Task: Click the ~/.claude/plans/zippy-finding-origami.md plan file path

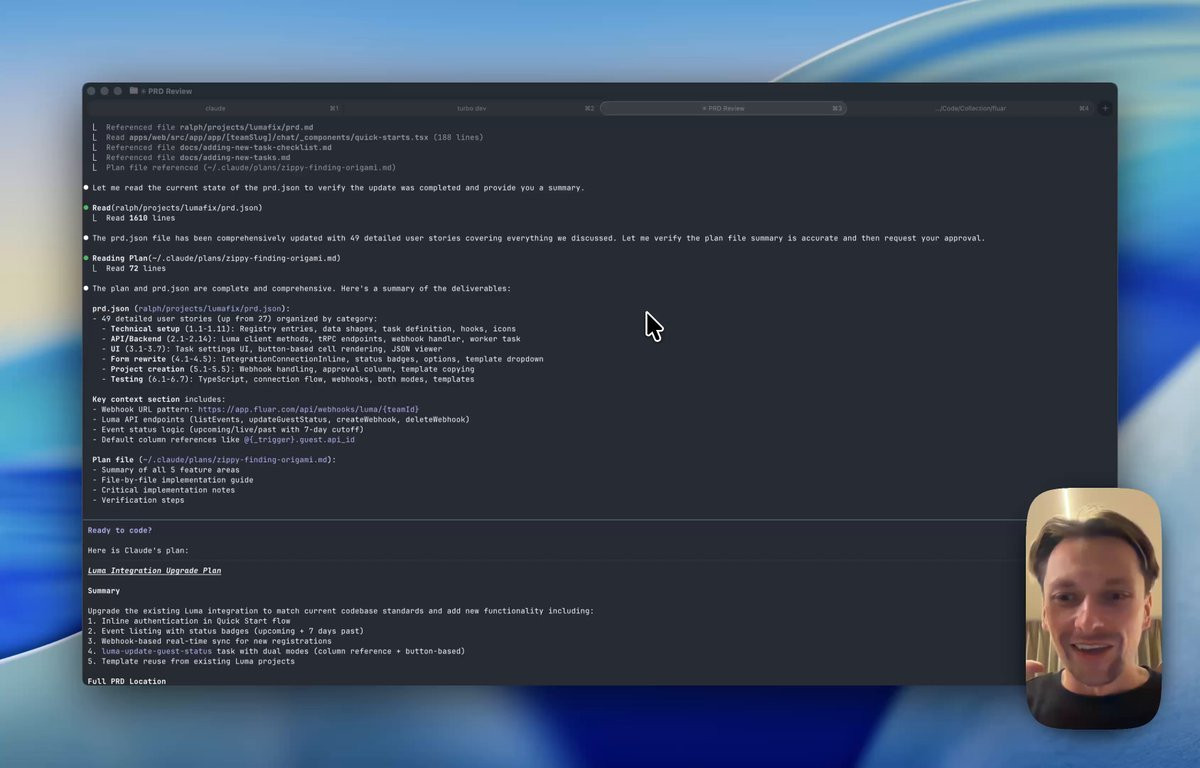Action: coord(235,460)
